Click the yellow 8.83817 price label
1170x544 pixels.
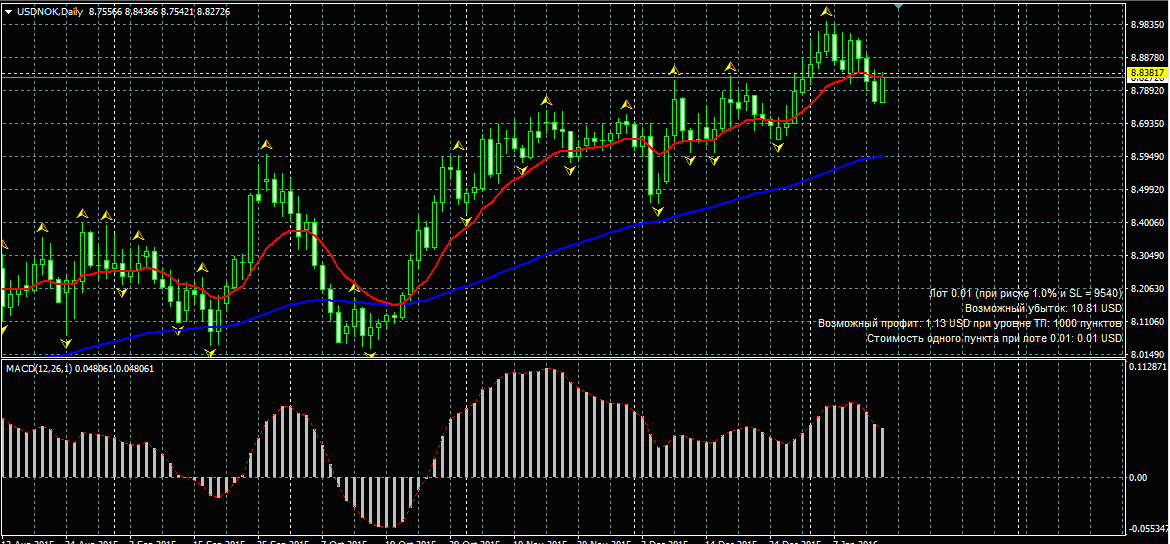(1148, 72)
